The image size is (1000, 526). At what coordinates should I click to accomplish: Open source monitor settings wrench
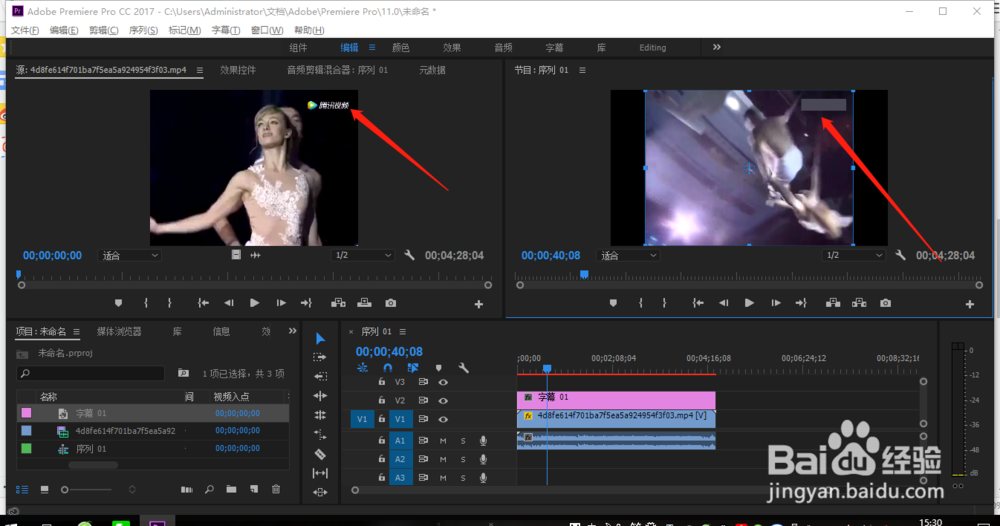[409, 255]
